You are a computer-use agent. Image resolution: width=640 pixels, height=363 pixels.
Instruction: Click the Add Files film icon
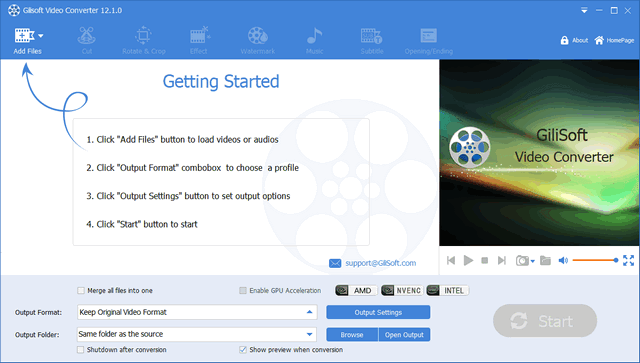[24, 36]
